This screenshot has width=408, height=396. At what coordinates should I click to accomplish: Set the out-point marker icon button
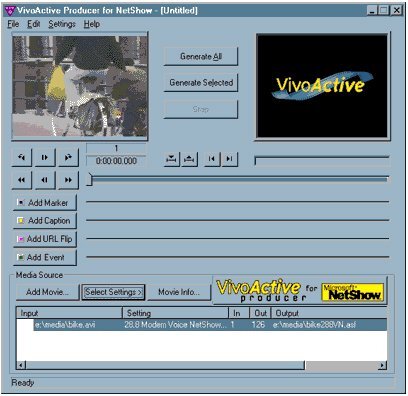coord(189,159)
